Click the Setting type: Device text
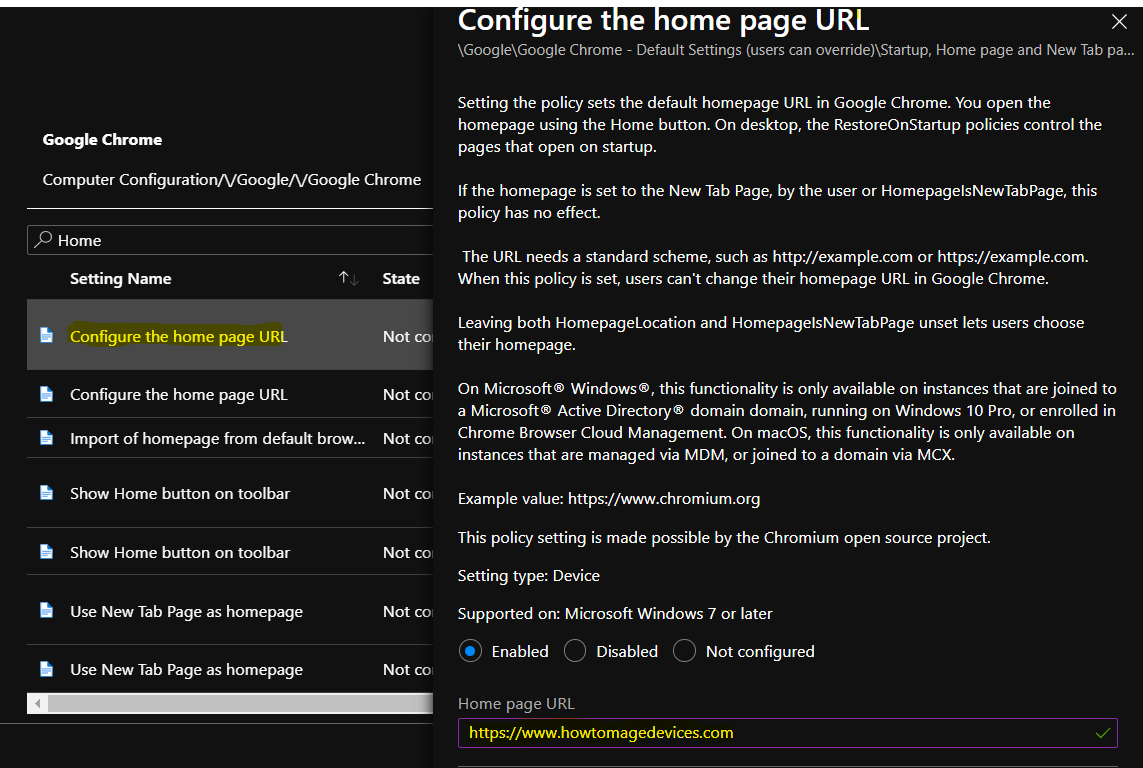1143x768 pixels. [x=528, y=575]
